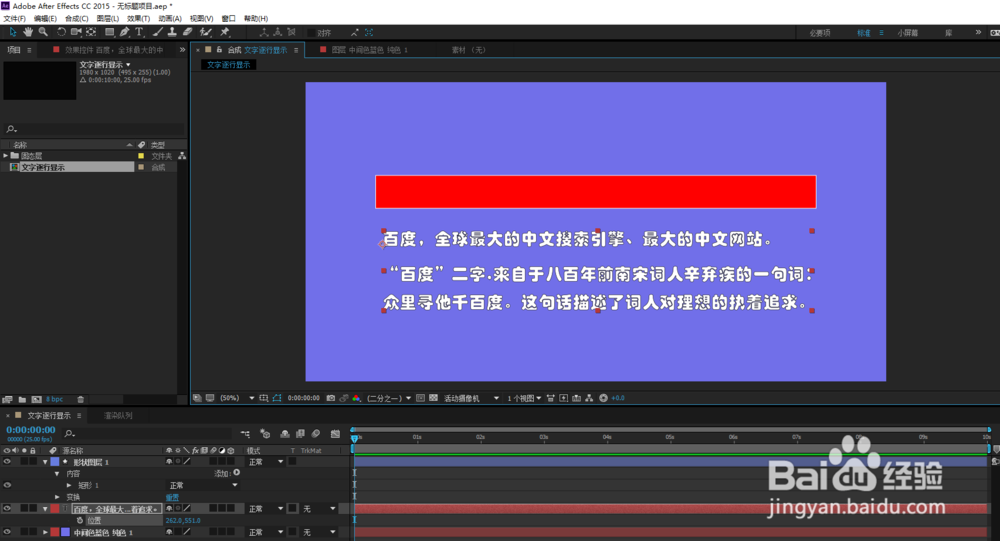Screen dimensions: 1000x541
Task: Open the graph editor icon in timeline
Action: pyautogui.click(x=335, y=434)
